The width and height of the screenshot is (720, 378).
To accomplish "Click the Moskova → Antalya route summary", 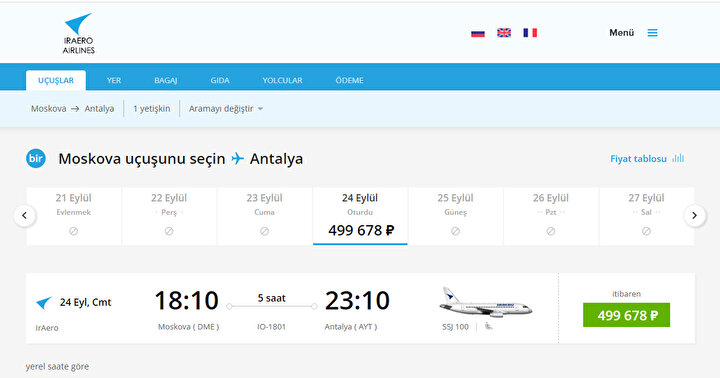I will [73, 109].
